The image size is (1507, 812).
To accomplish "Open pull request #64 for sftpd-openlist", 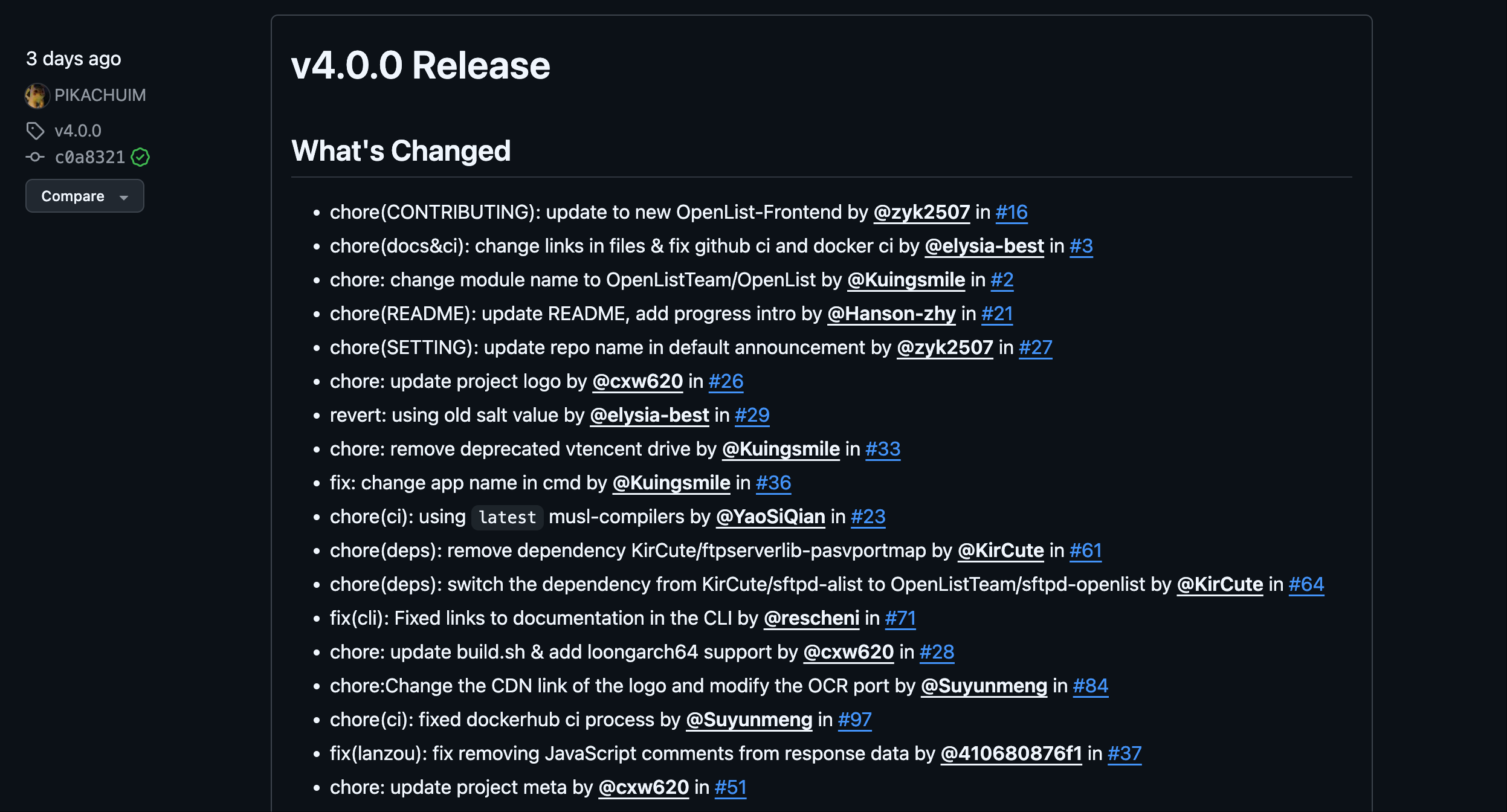I will point(1306,585).
